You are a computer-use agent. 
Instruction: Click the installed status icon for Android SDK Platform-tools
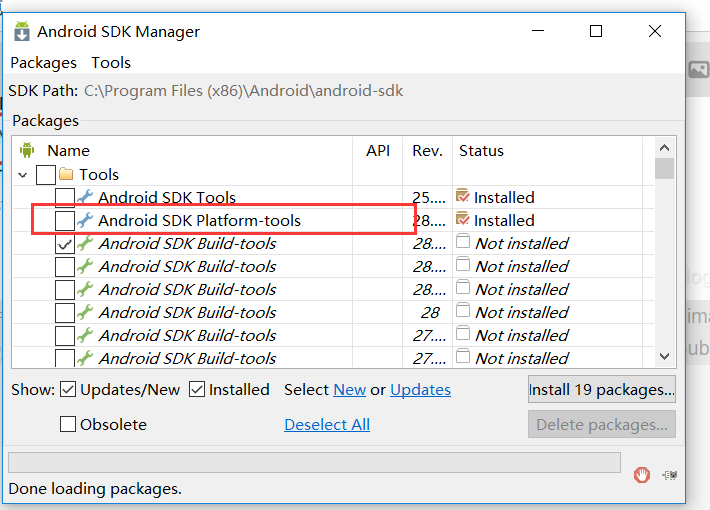point(463,219)
